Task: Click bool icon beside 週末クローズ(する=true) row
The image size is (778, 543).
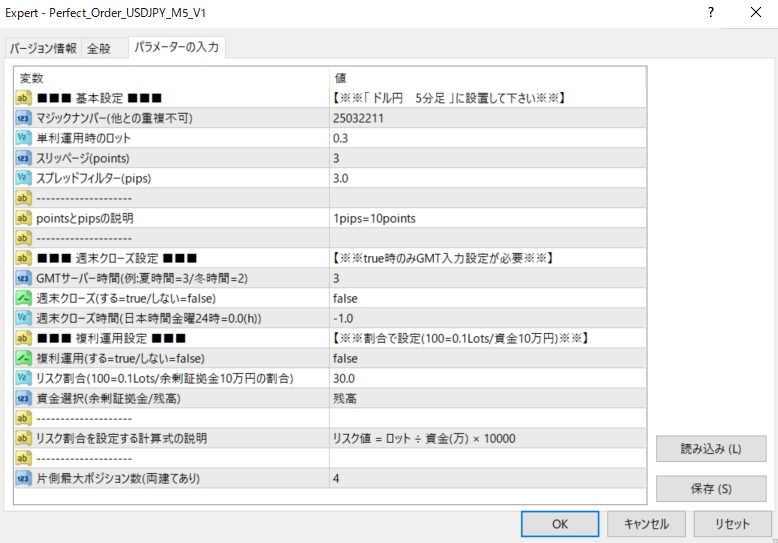Action: tap(23, 298)
